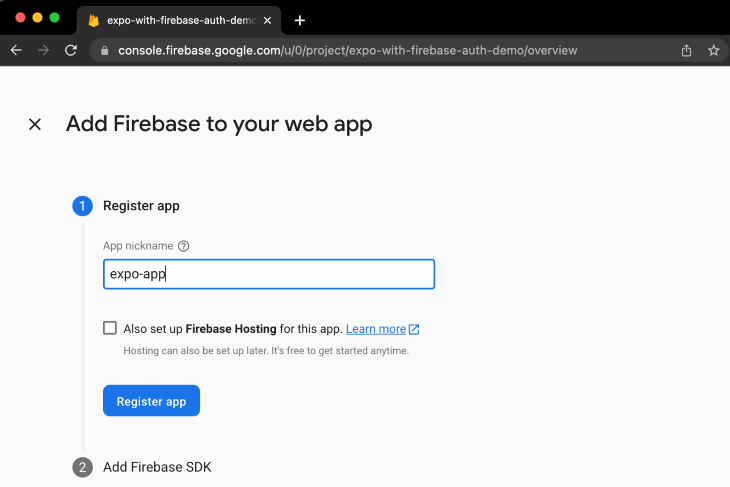The height and width of the screenshot is (487, 730).
Task: Enable Firebase Hosting checkbox
Action: 110,328
